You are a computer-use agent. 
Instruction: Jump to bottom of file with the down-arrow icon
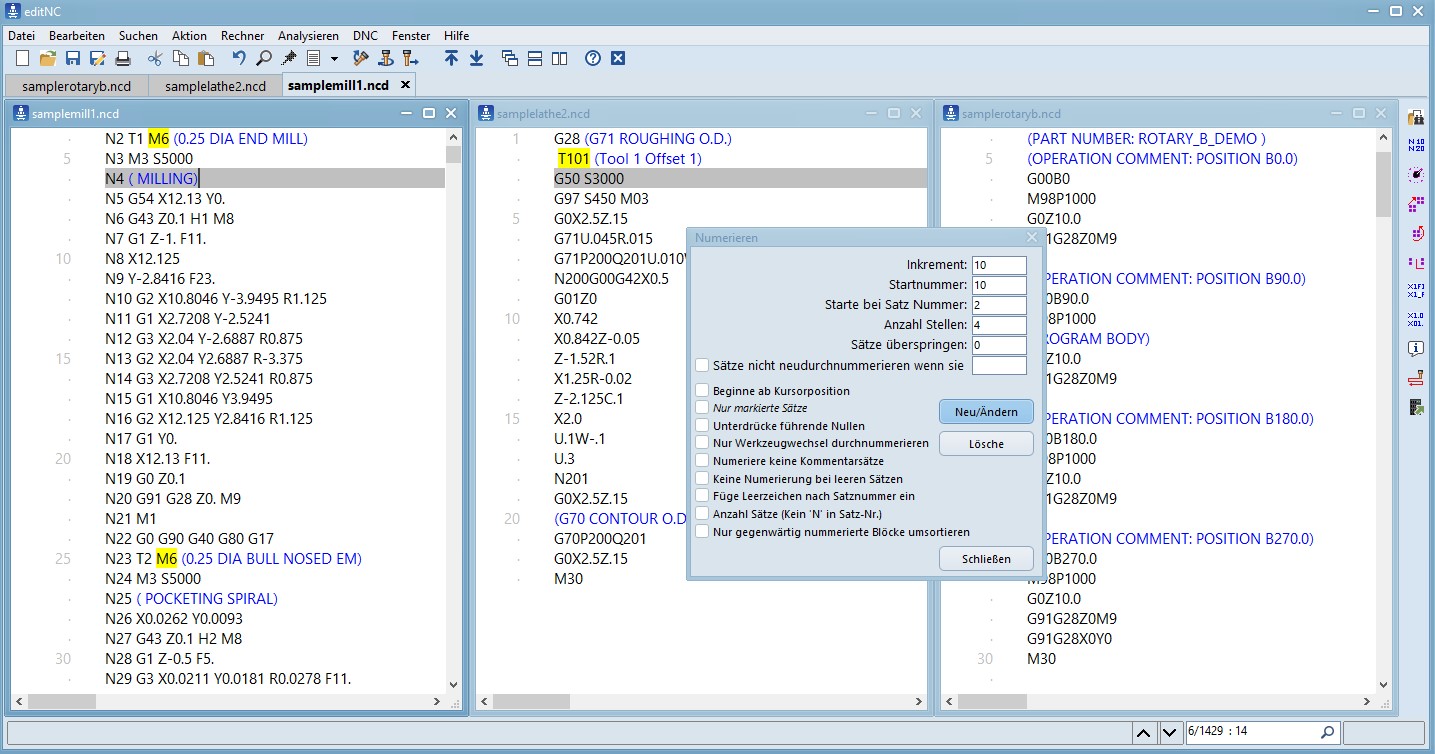pos(475,58)
